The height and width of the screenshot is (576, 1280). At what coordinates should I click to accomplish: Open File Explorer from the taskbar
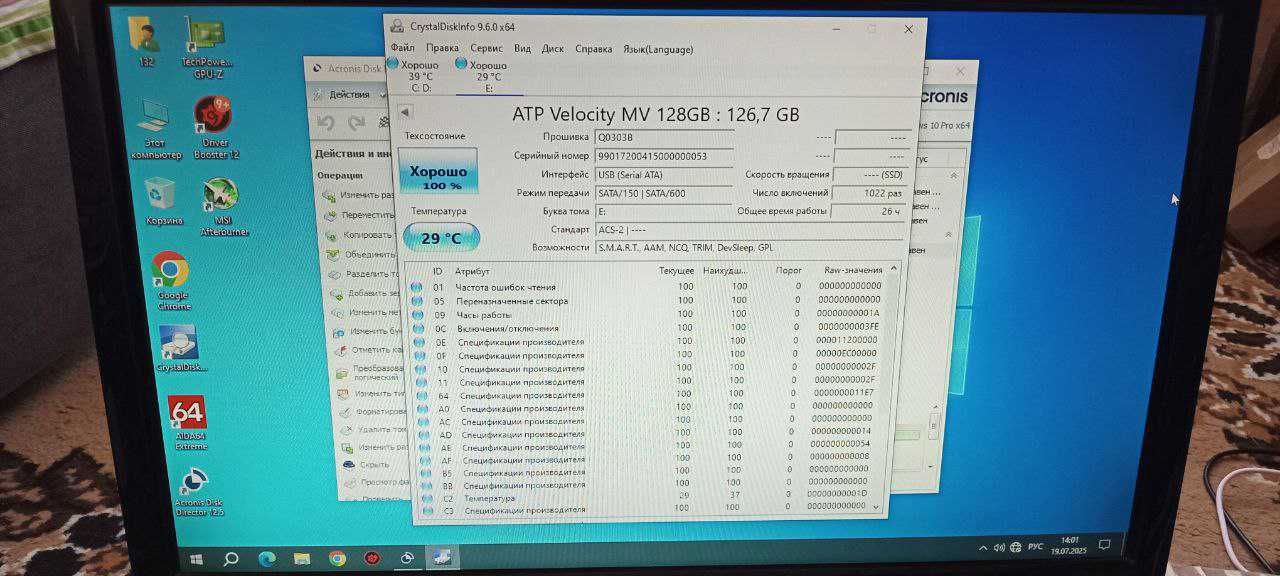[301, 558]
